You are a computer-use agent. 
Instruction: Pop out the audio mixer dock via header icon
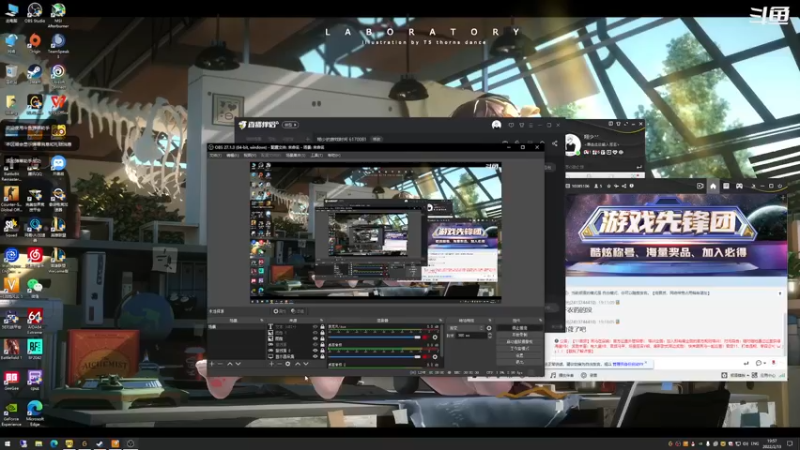[440, 320]
